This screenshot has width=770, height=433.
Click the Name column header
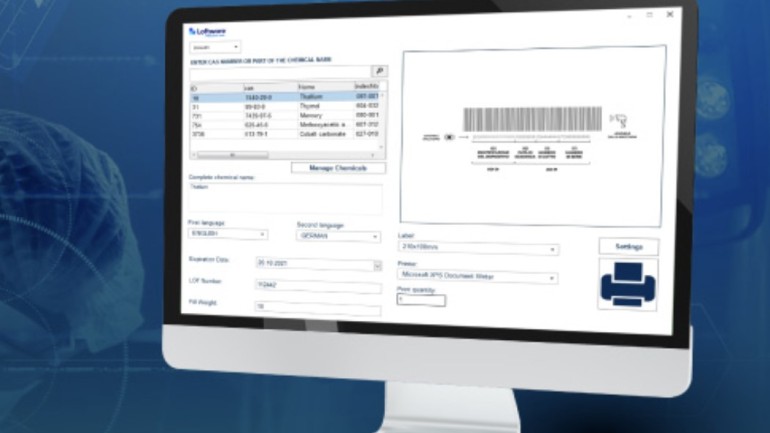coord(326,87)
